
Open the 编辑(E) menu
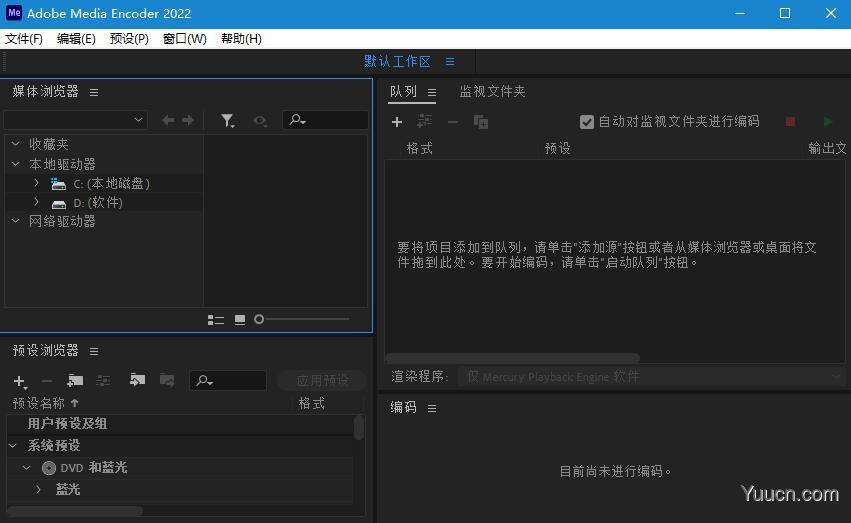[x=77, y=39]
